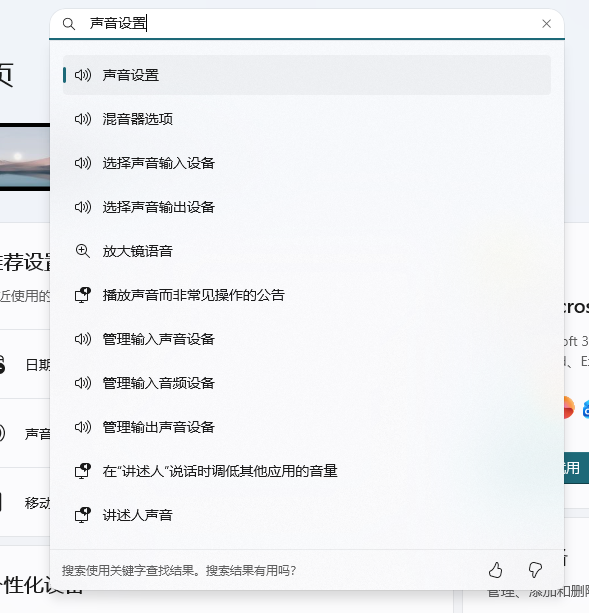Click speaker icon beside 管理输出声音设备

pos(83,427)
